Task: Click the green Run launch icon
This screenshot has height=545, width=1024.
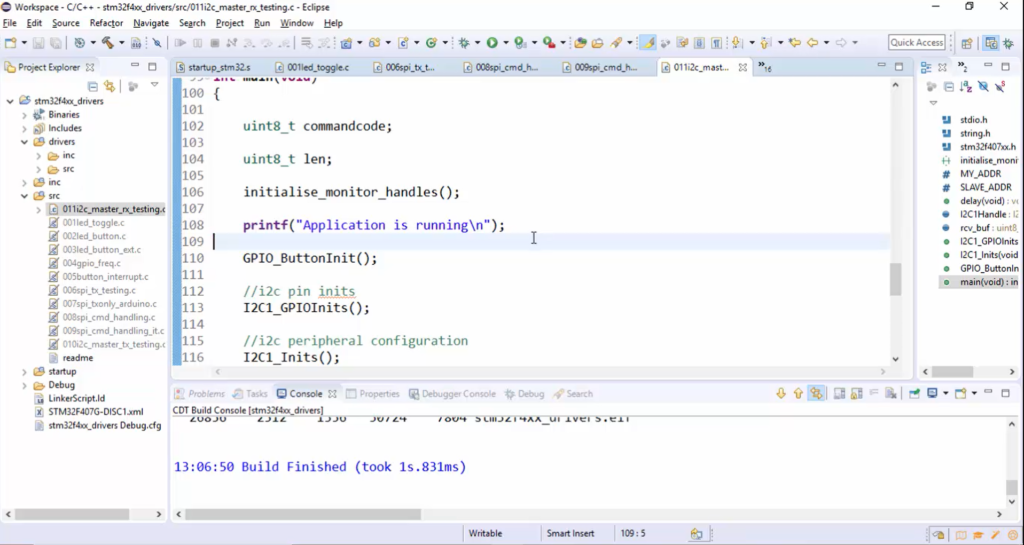Action: click(492, 42)
